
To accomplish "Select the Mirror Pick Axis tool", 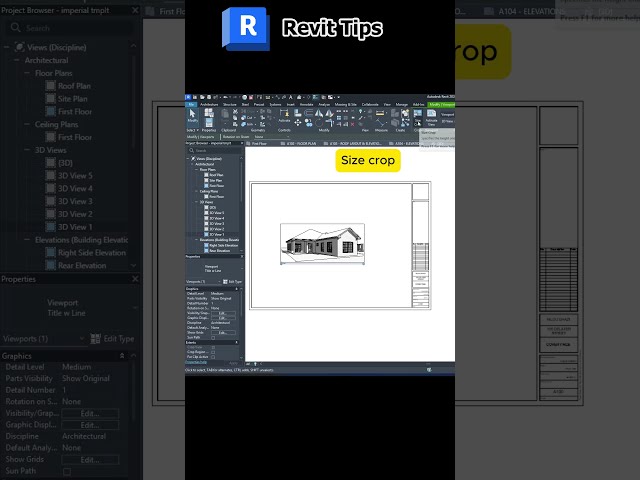I will coord(318,113).
